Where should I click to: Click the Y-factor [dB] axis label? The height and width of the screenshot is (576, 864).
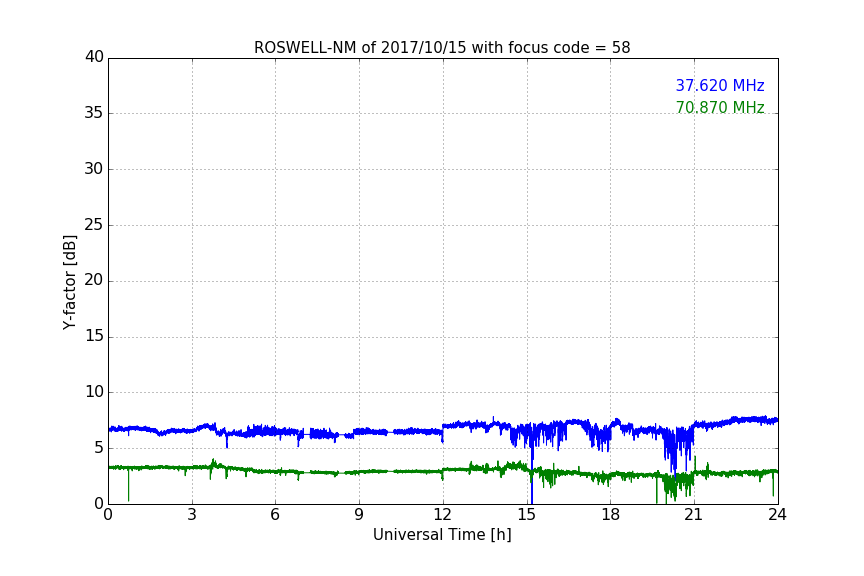coord(70,282)
